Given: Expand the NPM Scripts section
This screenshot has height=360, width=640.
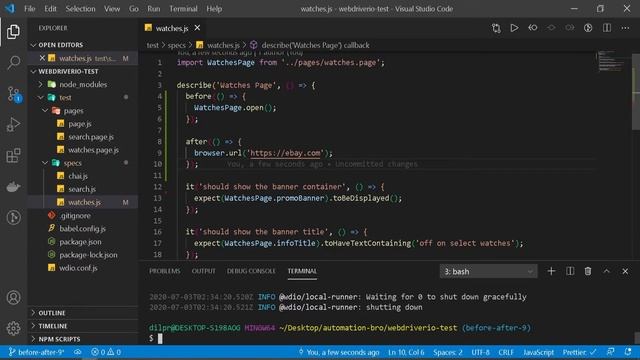Looking at the screenshot, I should (83, 339).
